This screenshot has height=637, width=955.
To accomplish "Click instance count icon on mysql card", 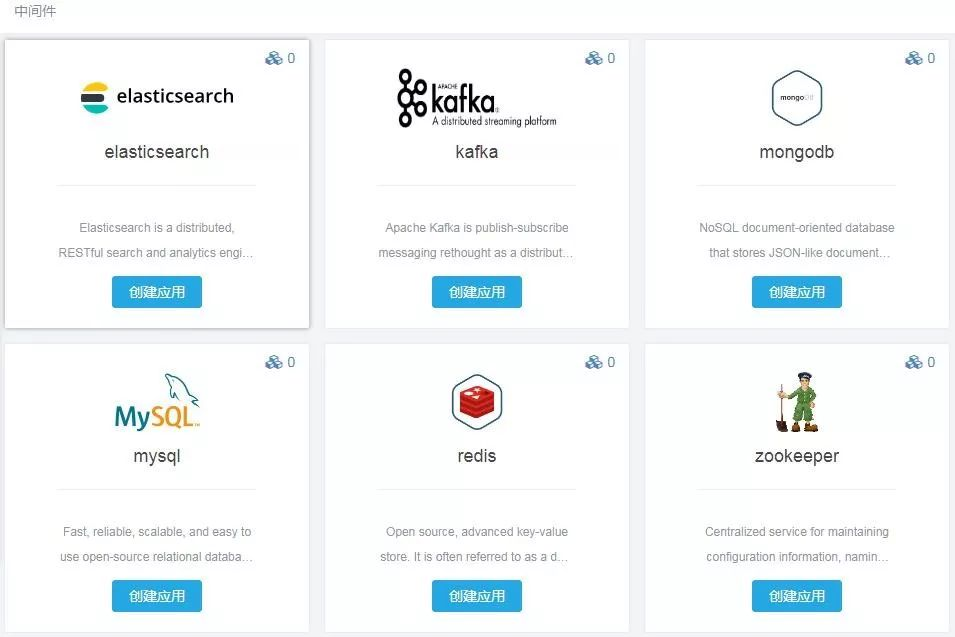I will pyautogui.click(x=273, y=362).
